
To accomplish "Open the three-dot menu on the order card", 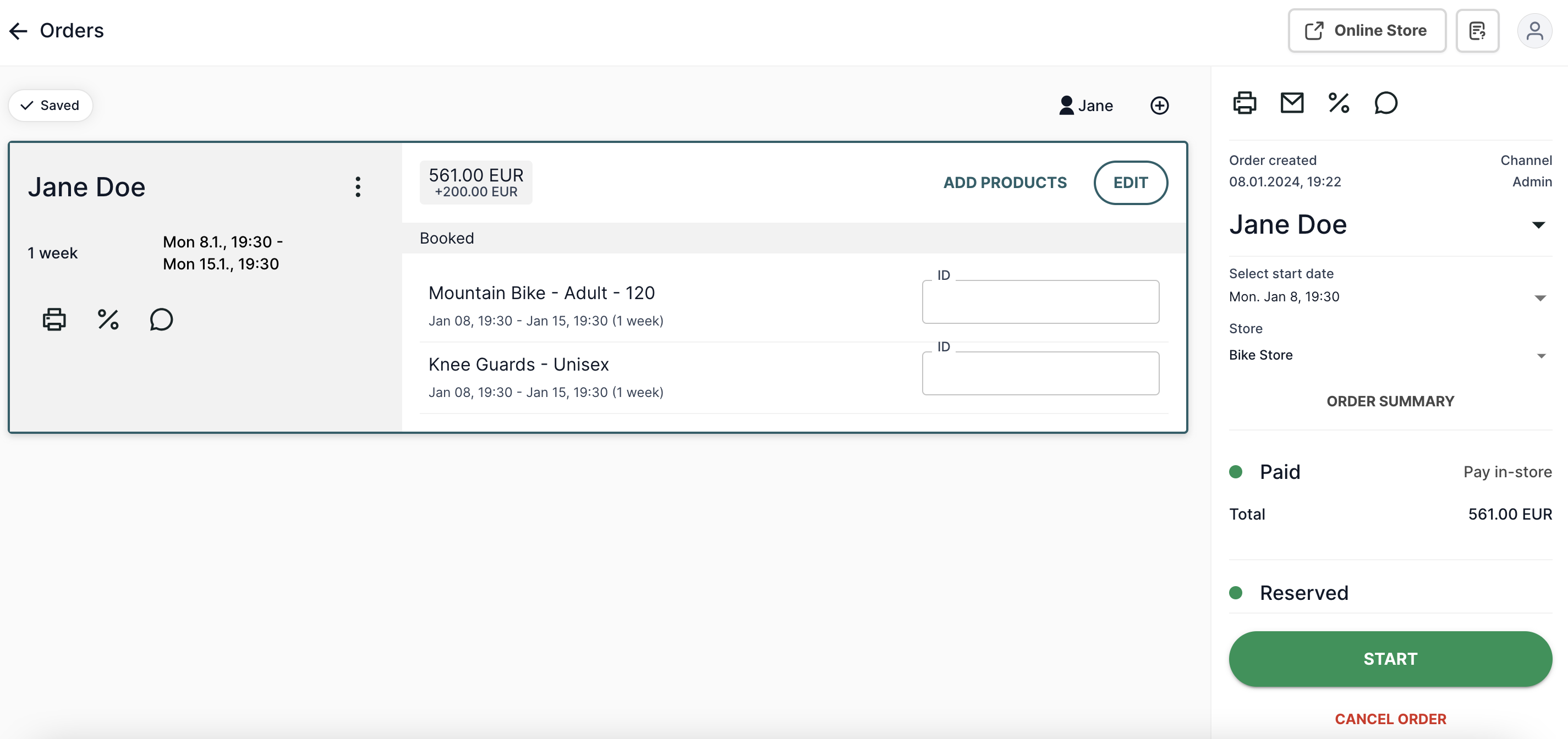I will (358, 187).
